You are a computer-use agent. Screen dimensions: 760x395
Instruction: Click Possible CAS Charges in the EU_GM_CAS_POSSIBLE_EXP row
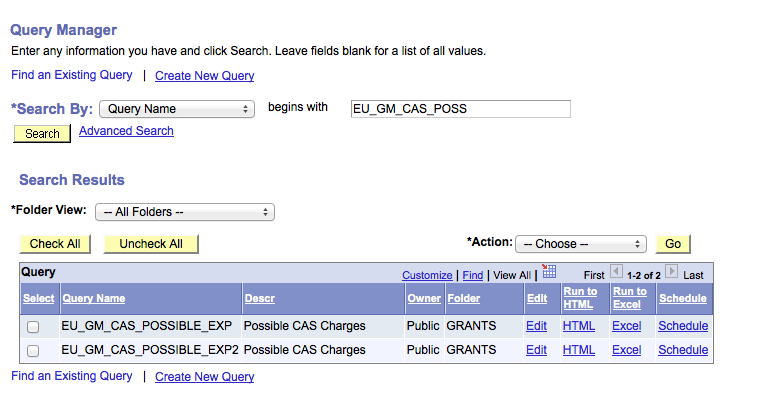pyautogui.click(x=304, y=326)
